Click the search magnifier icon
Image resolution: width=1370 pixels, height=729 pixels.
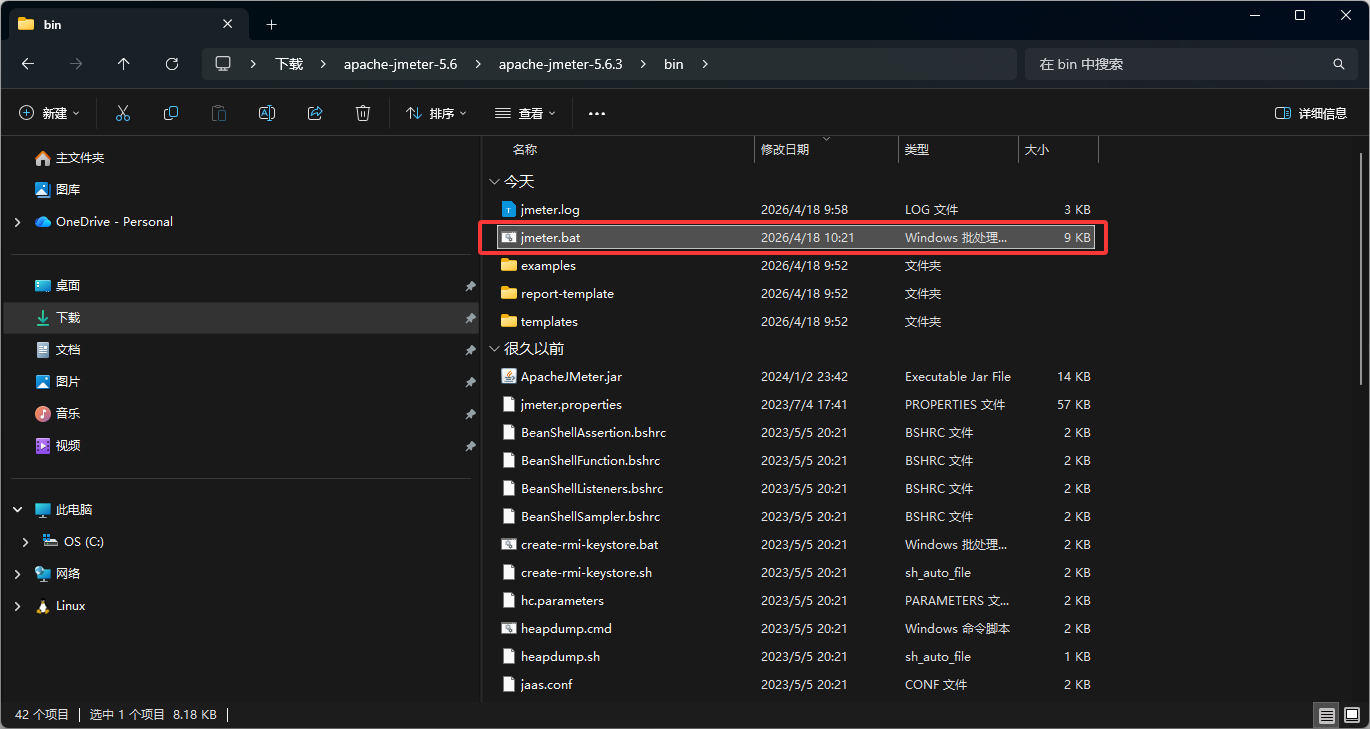click(x=1339, y=64)
